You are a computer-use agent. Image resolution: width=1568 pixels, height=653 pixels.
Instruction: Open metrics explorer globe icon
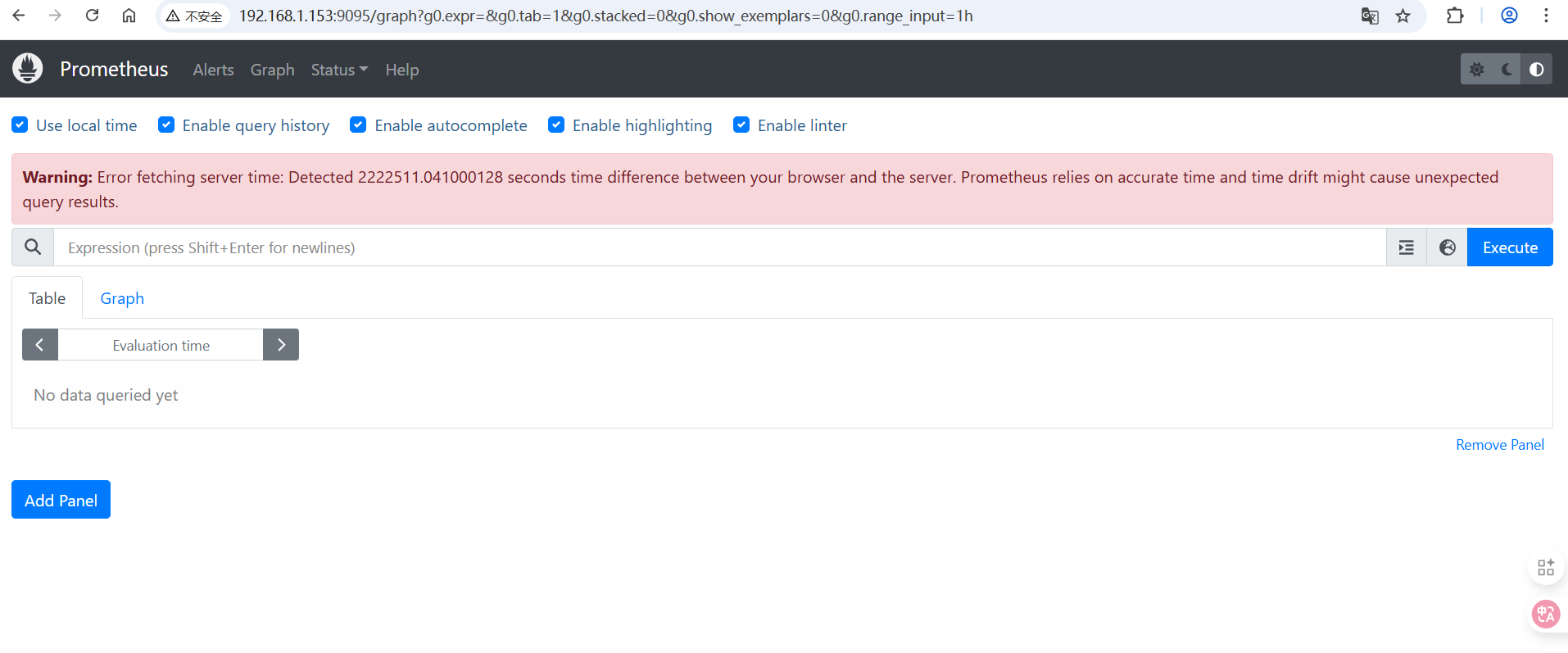click(1448, 247)
